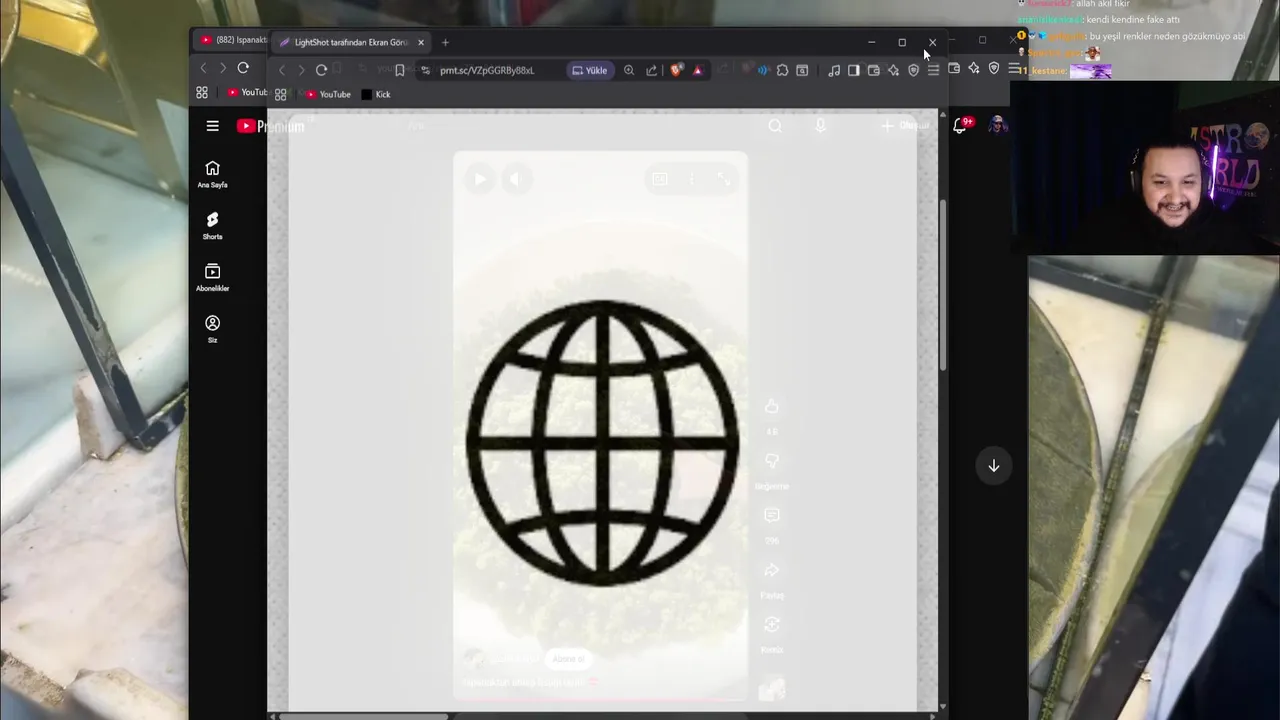Go back in the front LightShot window
Screen dimensions: 1280x720
pyautogui.click(x=282, y=70)
